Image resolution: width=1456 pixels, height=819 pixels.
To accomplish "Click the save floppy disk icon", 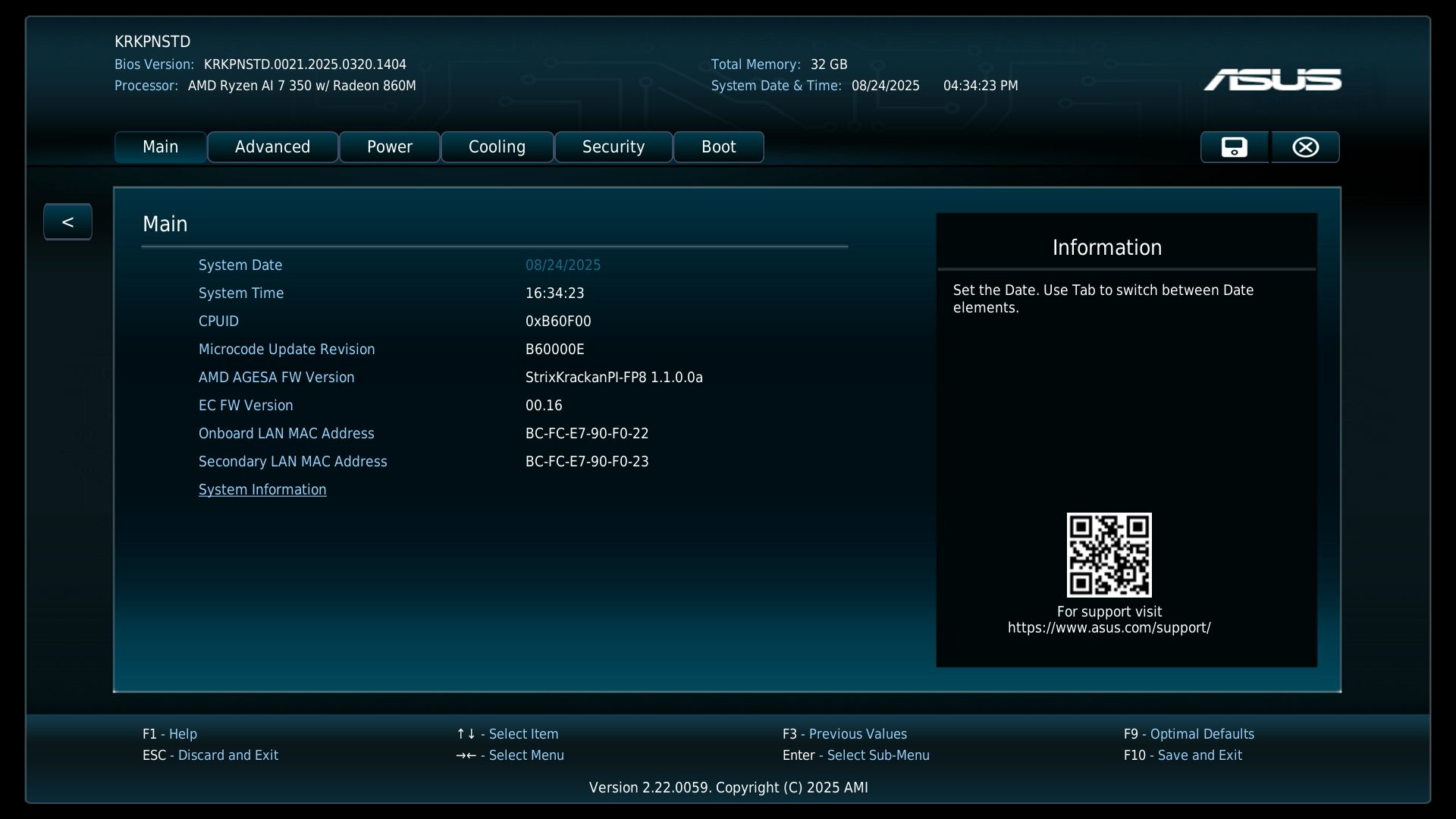I will (1234, 147).
